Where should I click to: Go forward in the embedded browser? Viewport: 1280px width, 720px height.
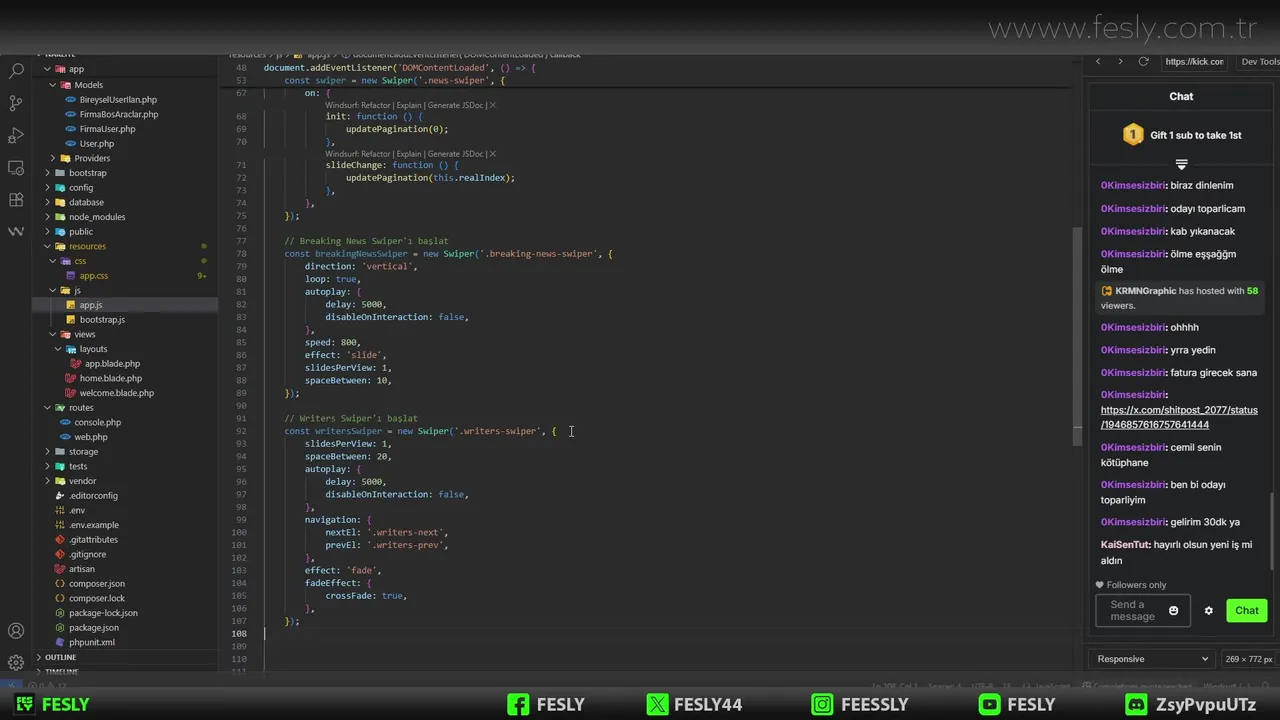(1120, 62)
